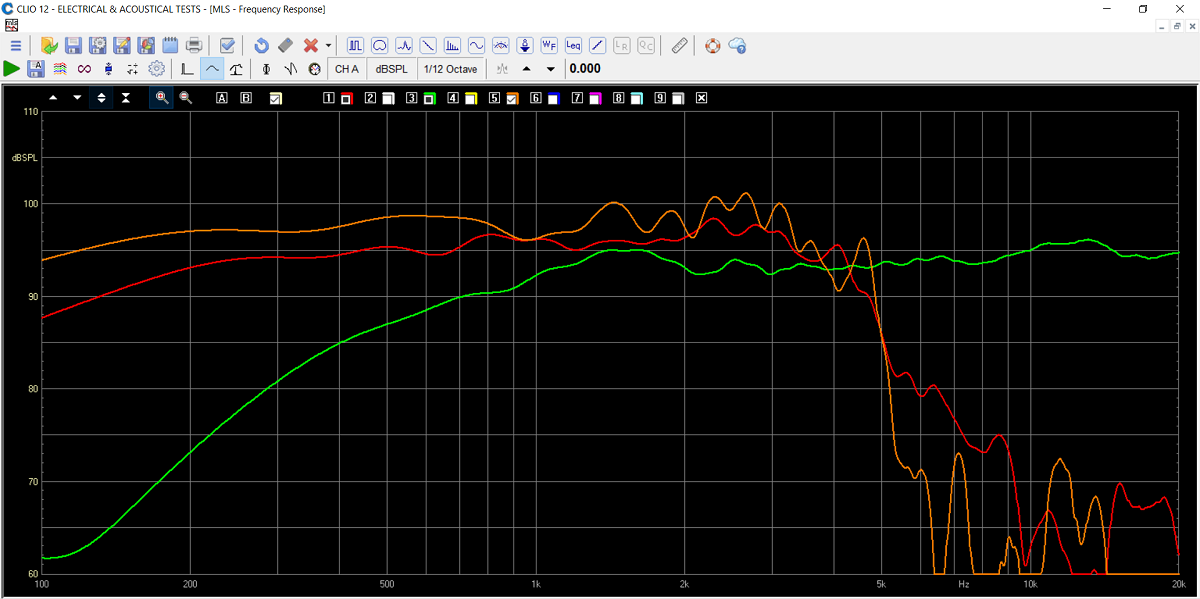Click the blue vertical arrows icon

108,69
